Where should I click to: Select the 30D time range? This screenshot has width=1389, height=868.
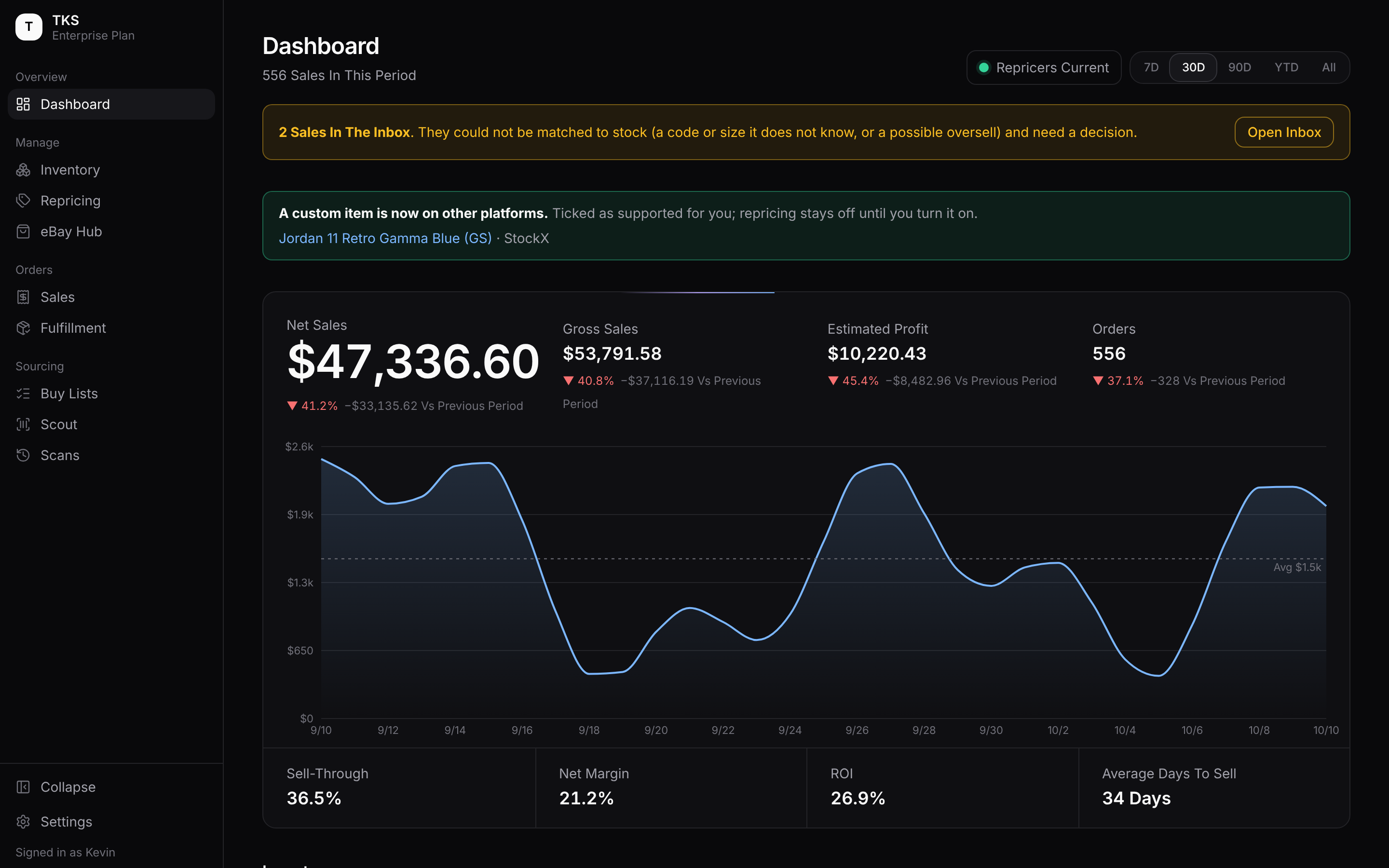point(1193,68)
